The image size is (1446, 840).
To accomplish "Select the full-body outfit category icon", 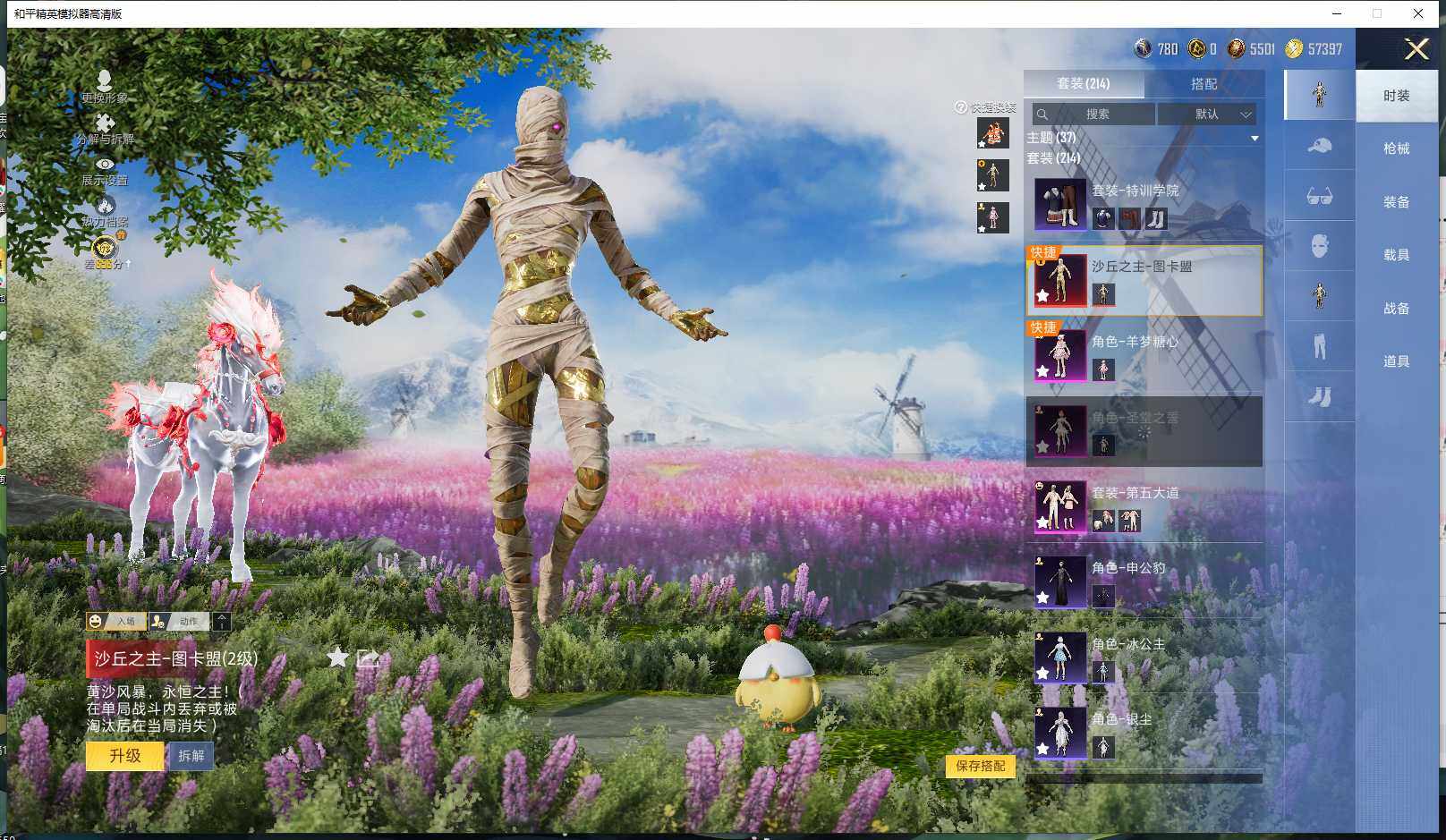I will (x=1319, y=94).
